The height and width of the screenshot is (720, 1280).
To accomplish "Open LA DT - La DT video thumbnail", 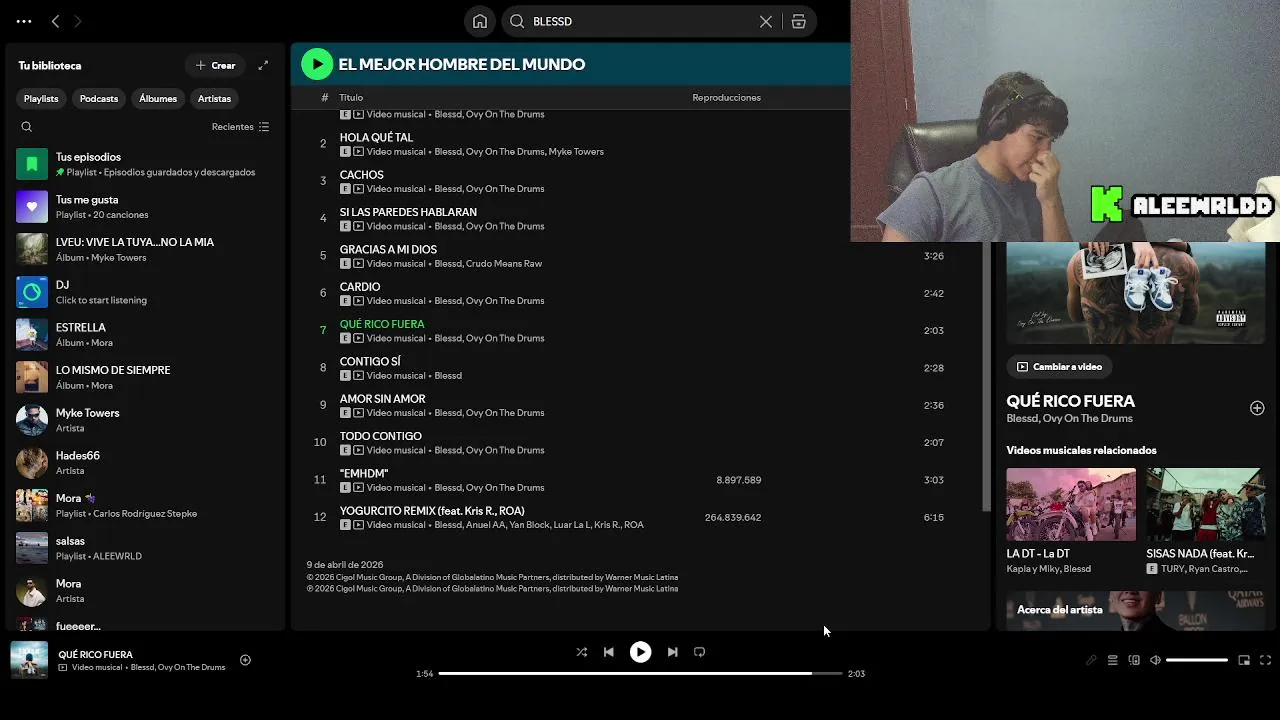I will (x=1071, y=504).
